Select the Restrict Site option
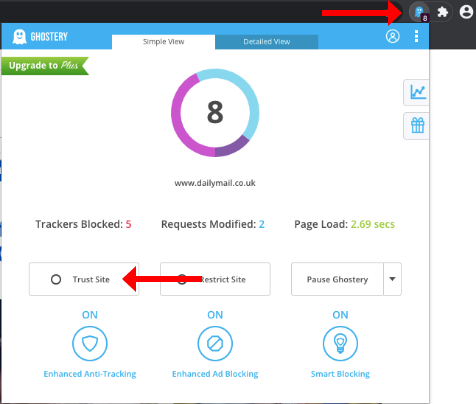Screen dimensions: 476x404 tap(215, 279)
